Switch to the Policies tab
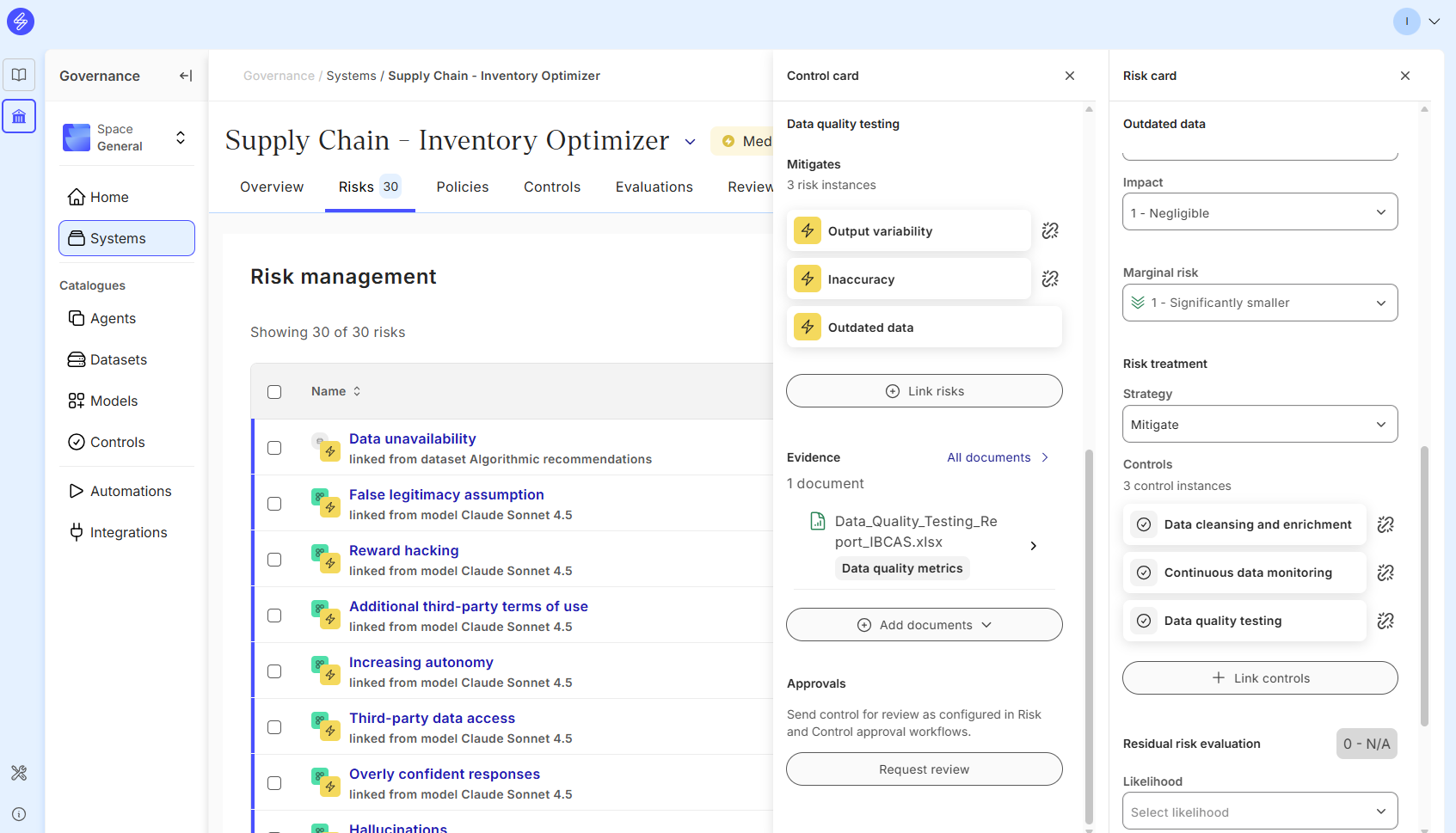This screenshot has height=833, width=1456. pyautogui.click(x=462, y=187)
